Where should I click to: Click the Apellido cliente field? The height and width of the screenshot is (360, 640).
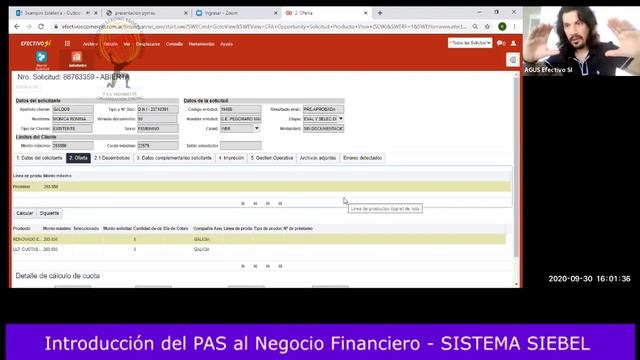point(73,109)
